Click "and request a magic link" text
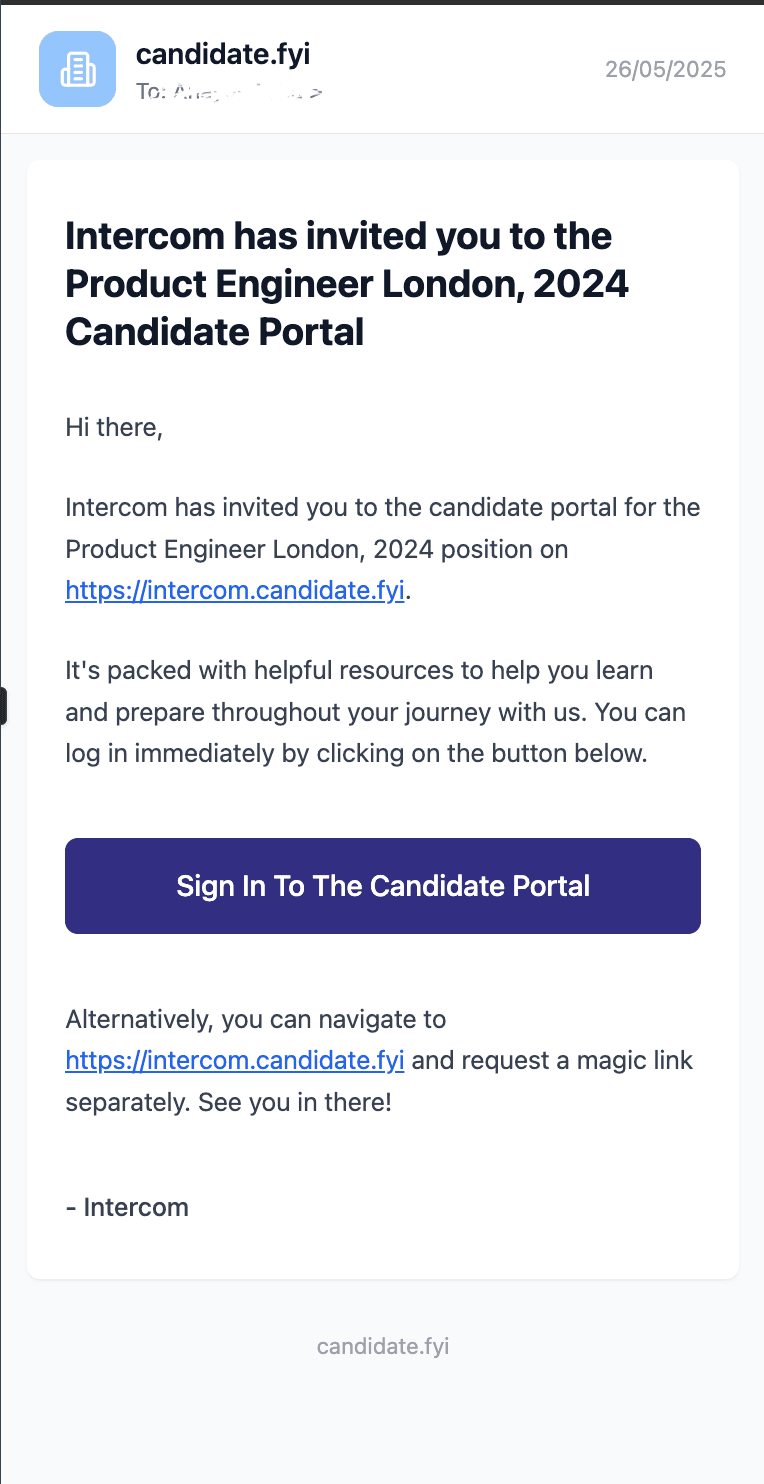Screen dimensions: 764x1484 [x=552, y=1060]
